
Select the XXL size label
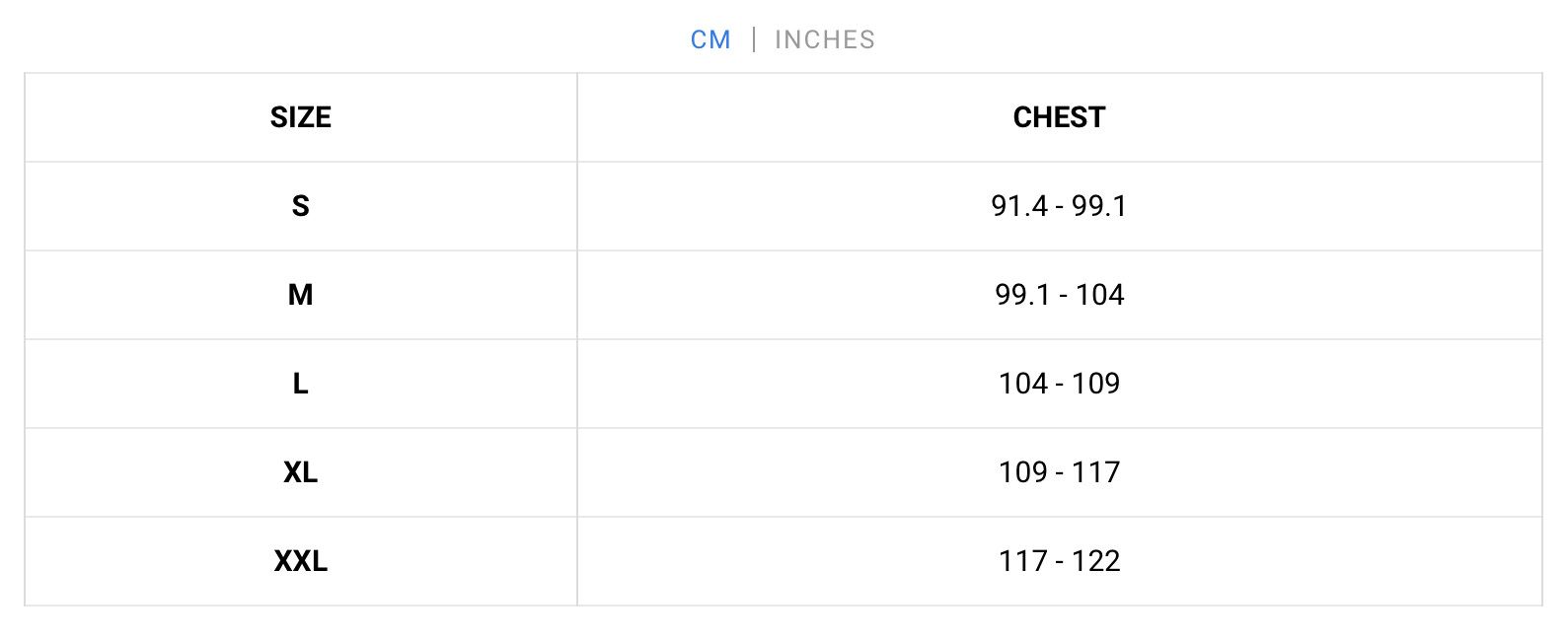(301, 561)
